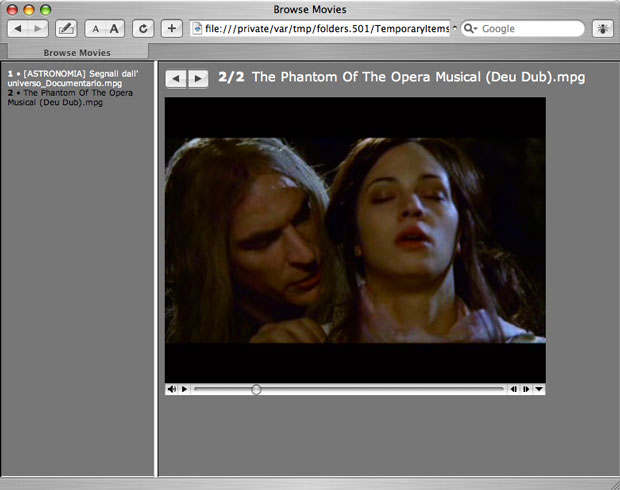Mute the movie with the volume icon
This screenshot has height=490, width=620.
172,389
